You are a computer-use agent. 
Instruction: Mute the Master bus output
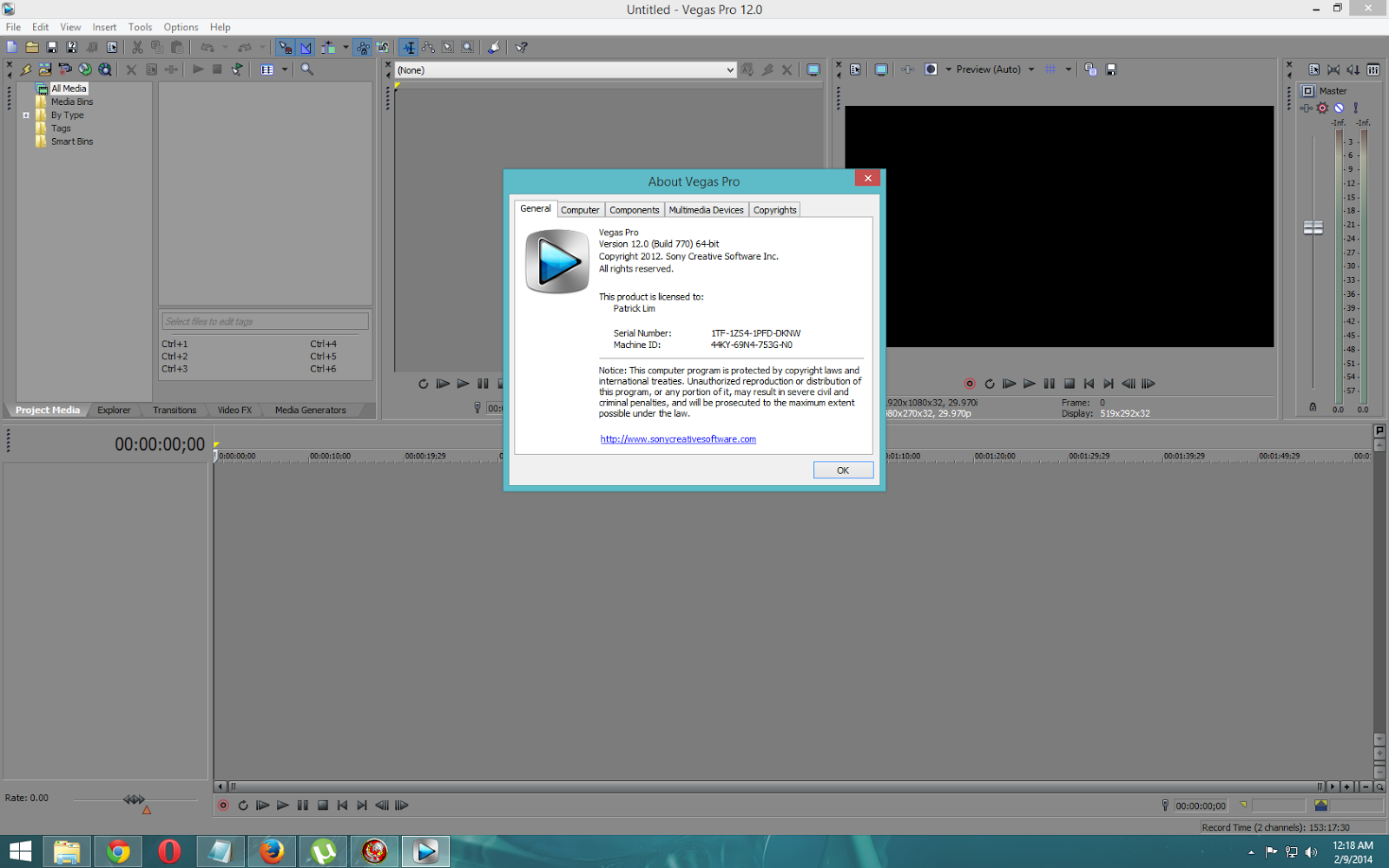point(1339,108)
